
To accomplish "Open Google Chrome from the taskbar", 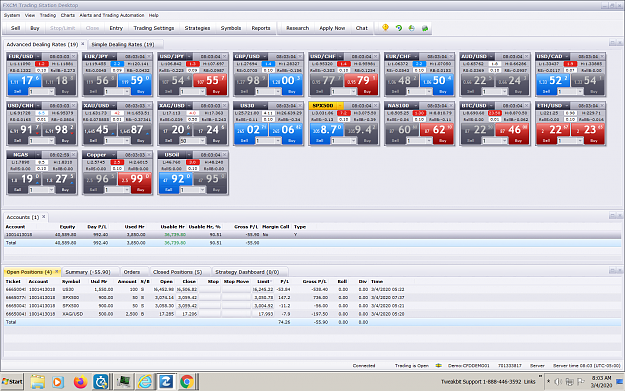I will click(186, 382).
